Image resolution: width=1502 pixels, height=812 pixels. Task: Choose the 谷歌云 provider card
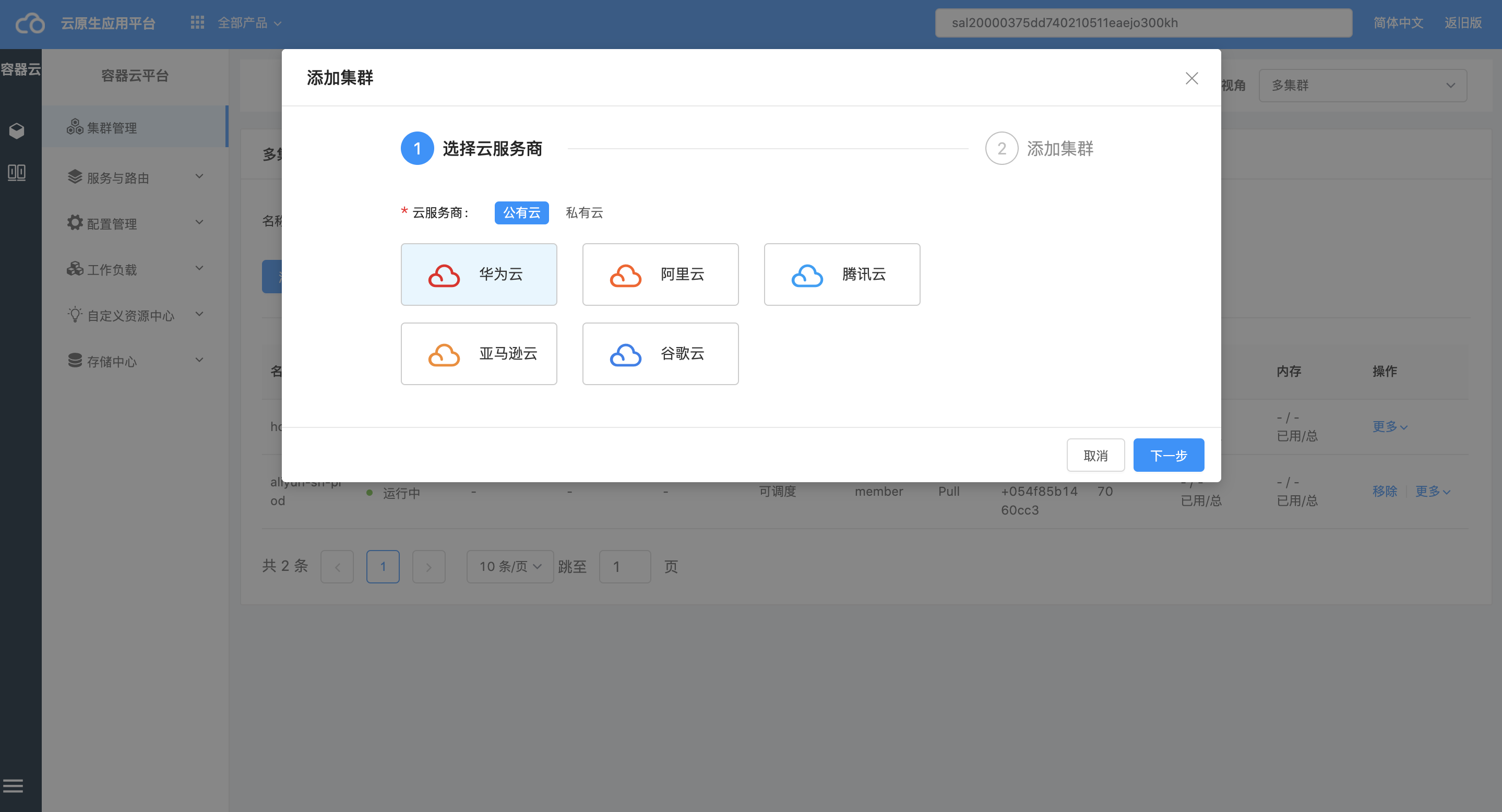coord(661,354)
